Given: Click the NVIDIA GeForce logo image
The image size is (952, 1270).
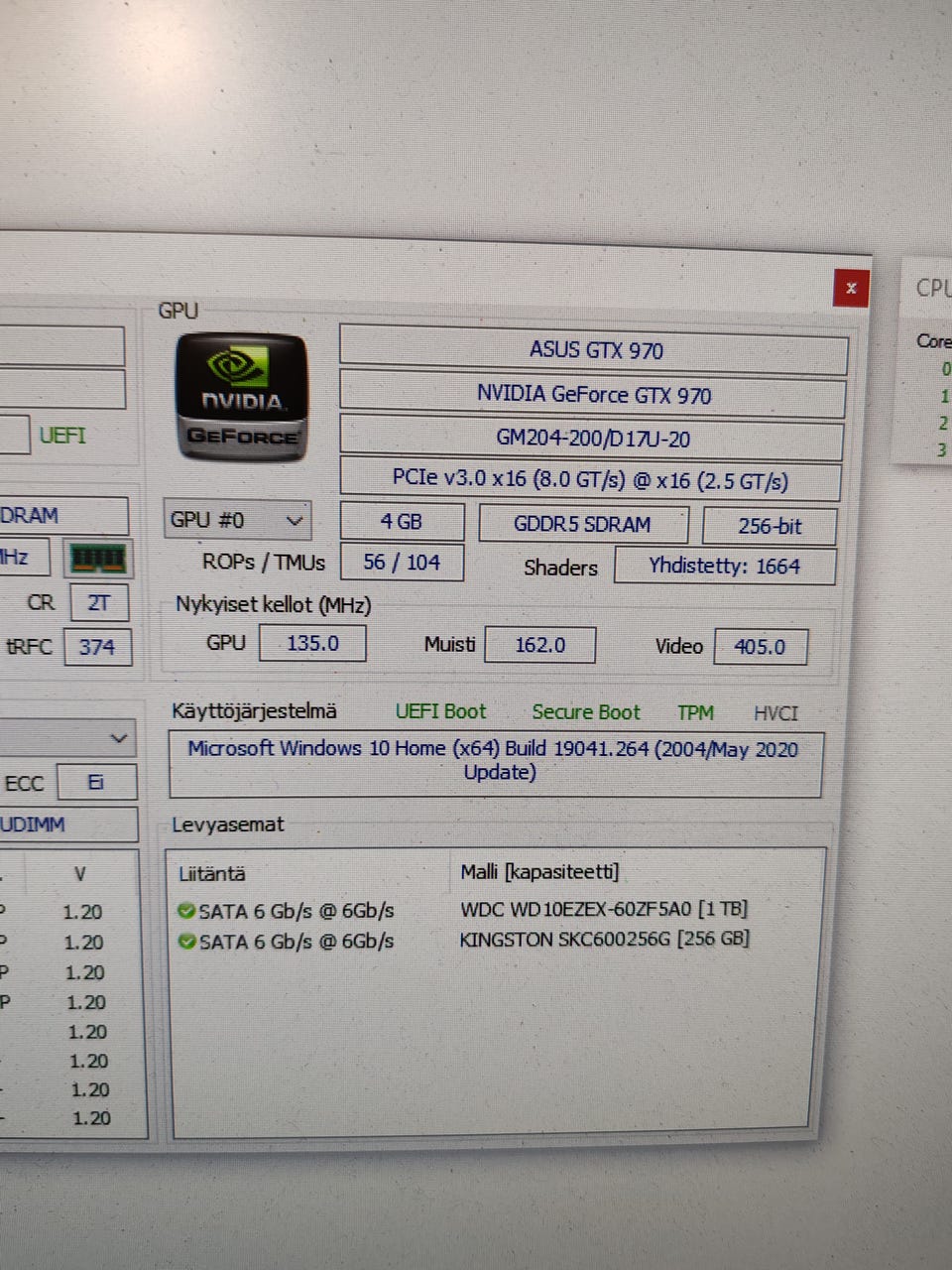Looking at the screenshot, I should (x=242, y=397).
